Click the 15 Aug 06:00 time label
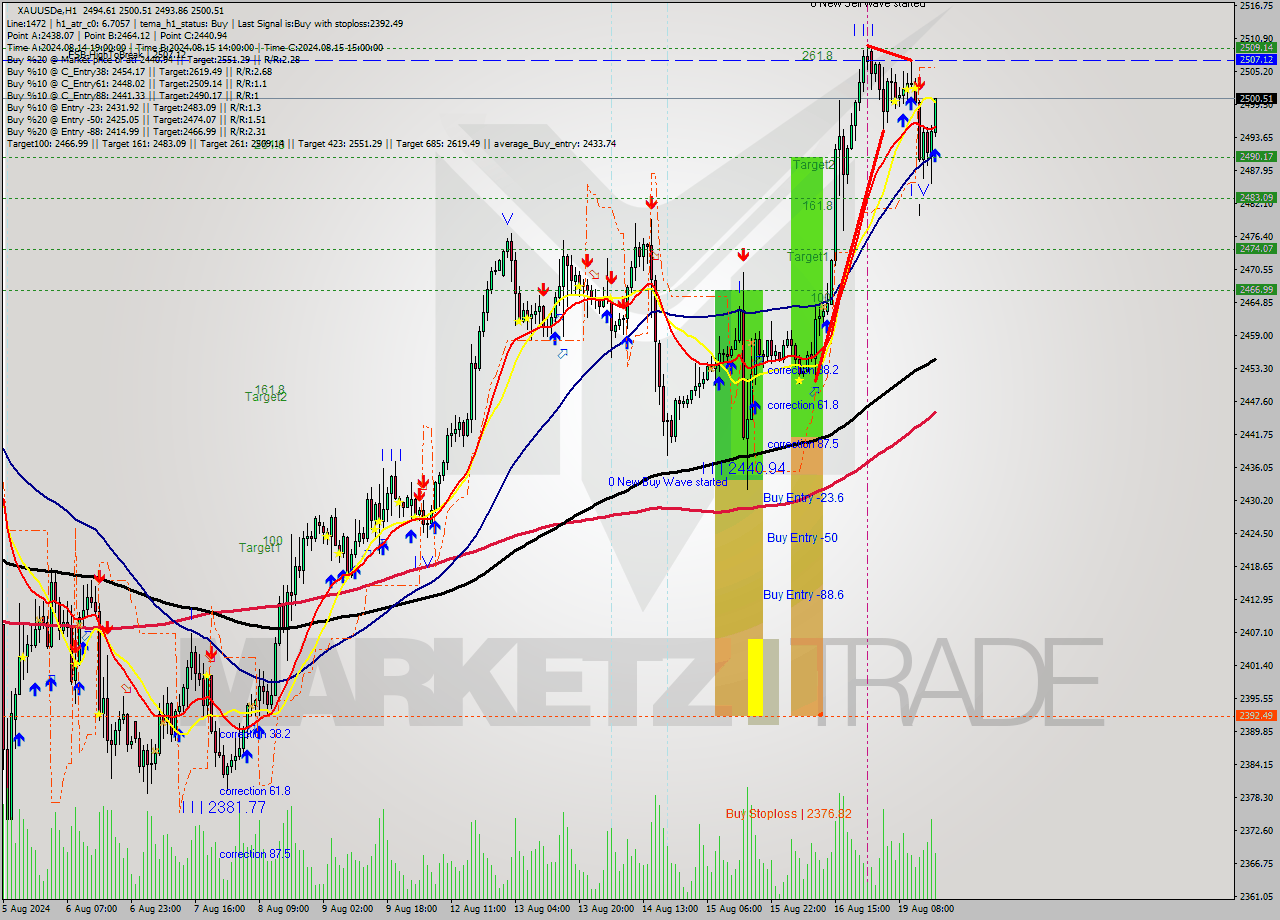Image resolution: width=1280 pixels, height=920 pixels. coord(734,909)
